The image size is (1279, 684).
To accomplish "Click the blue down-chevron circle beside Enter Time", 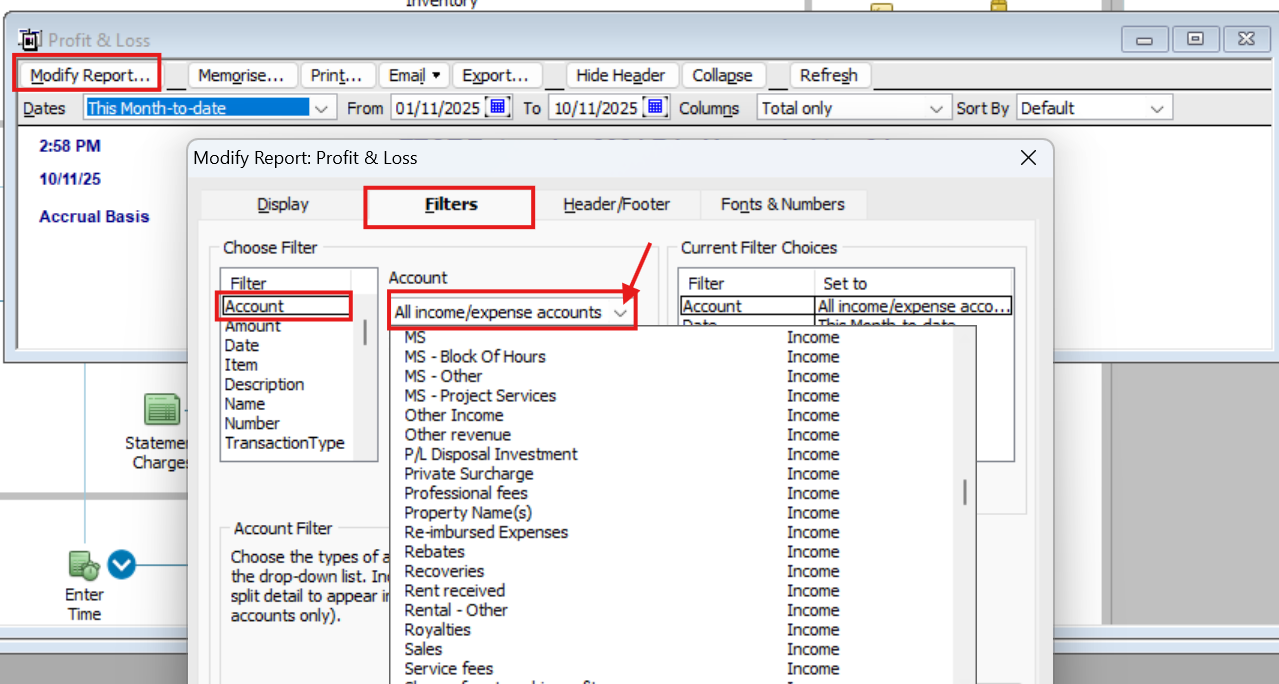I will click(x=121, y=566).
